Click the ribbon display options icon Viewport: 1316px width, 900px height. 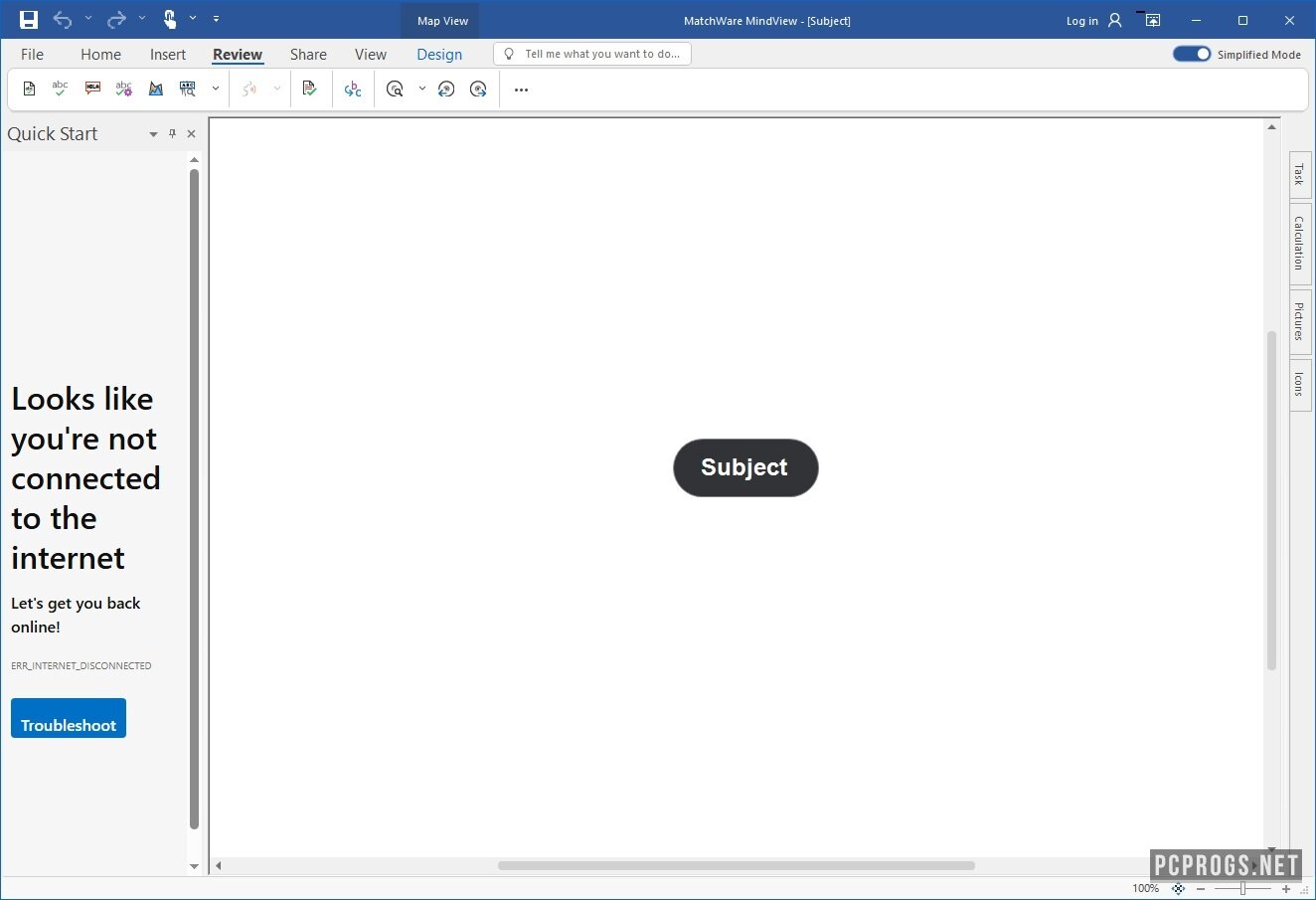coord(1152,20)
